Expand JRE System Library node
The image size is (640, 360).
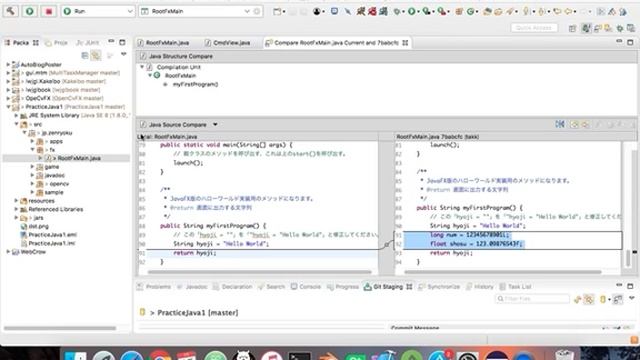pos(16,116)
